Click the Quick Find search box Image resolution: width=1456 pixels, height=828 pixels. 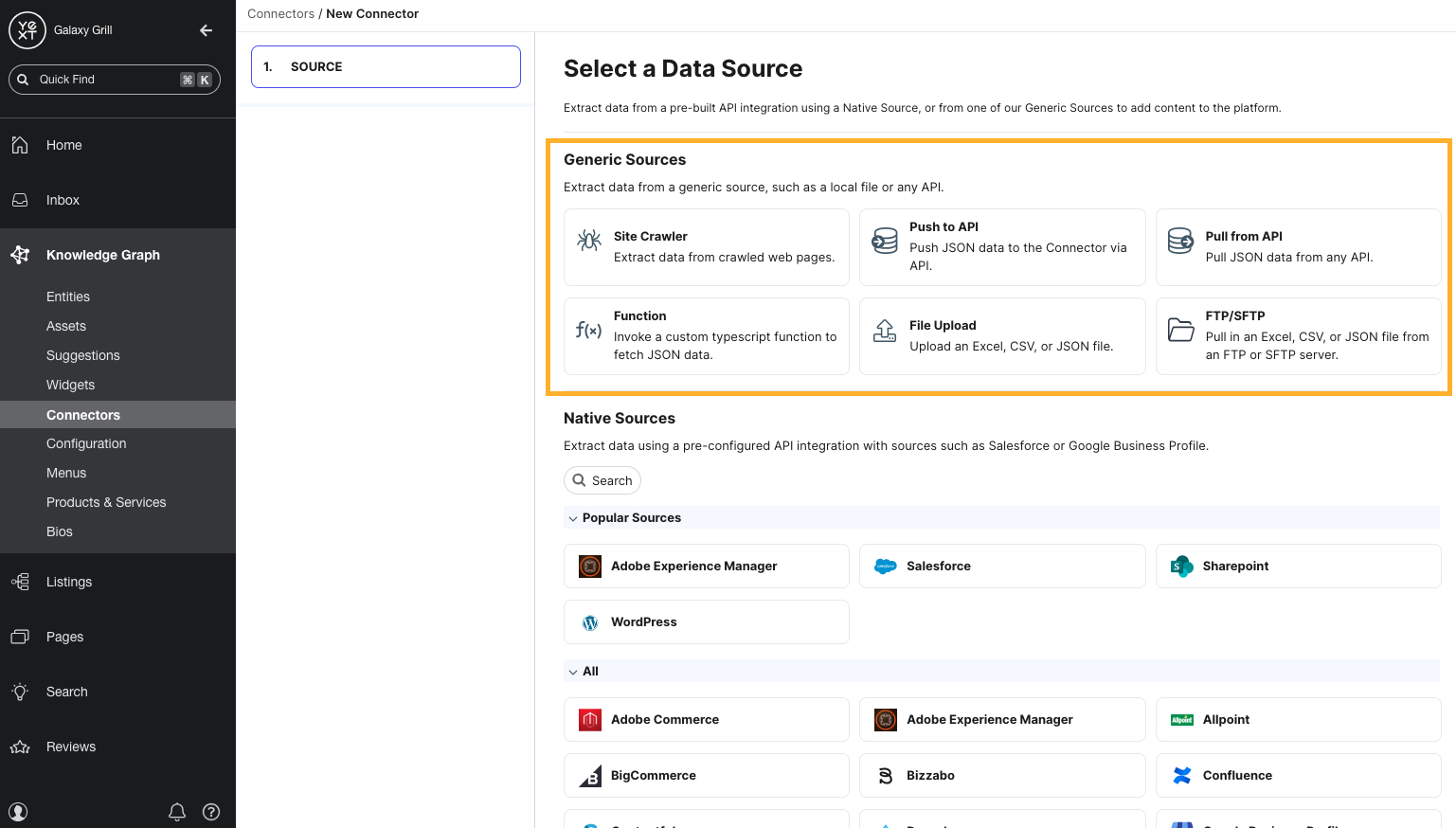[x=115, y=80]
